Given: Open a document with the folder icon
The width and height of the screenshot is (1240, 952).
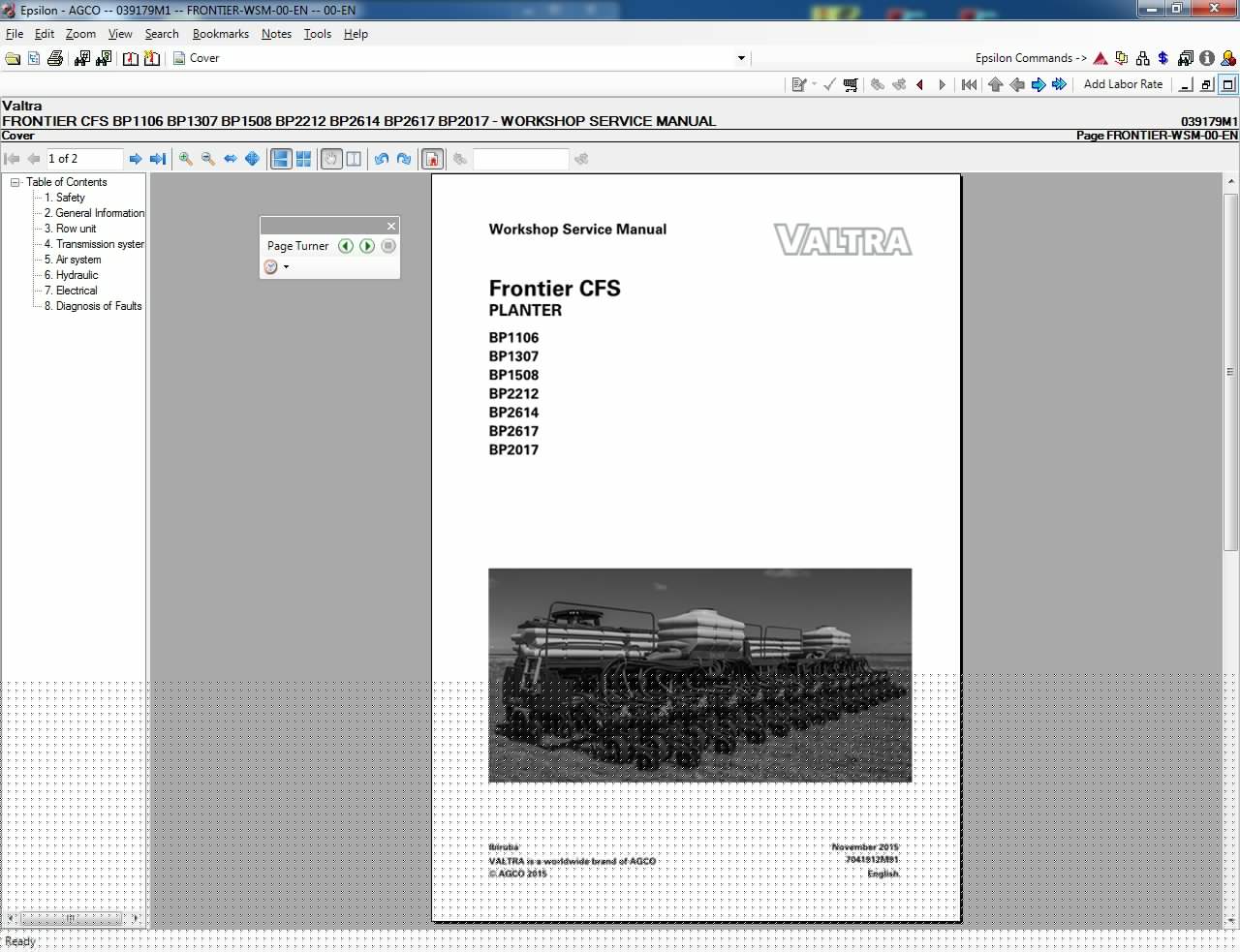Looking at the screenshot, I should [x=13, y=58].
